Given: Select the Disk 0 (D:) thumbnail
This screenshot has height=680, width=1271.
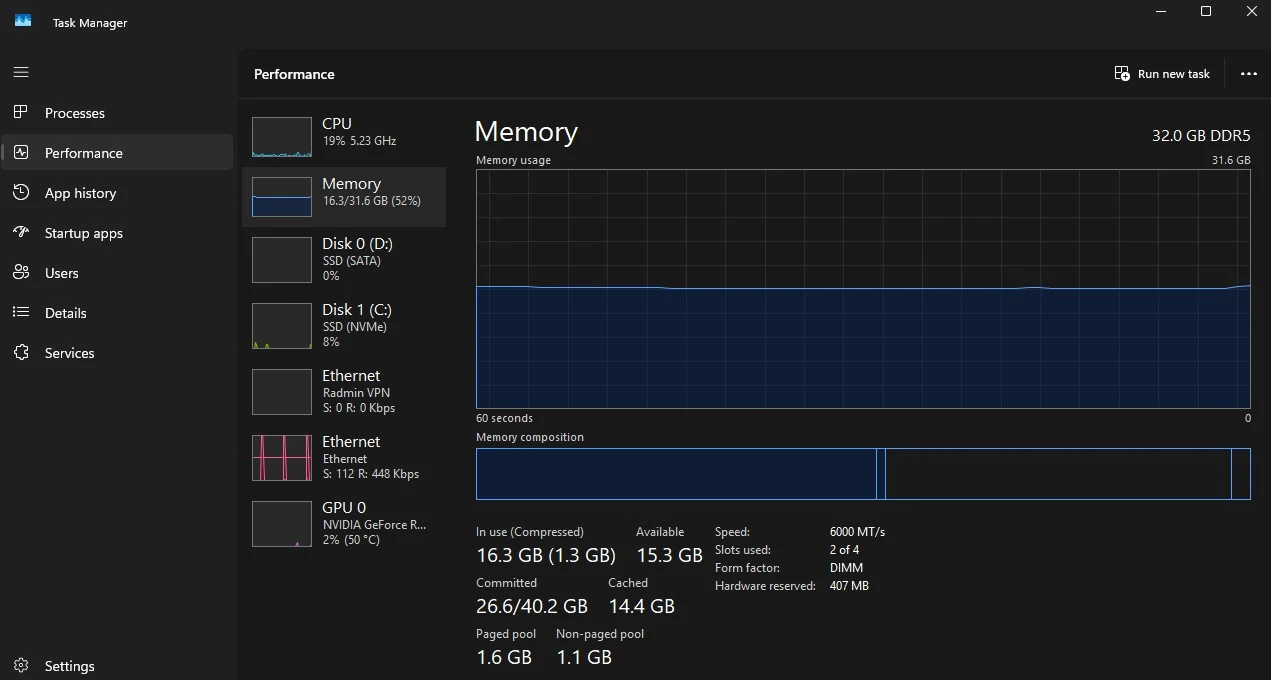Looking at the screenshot, I should [x=282, y=259].
